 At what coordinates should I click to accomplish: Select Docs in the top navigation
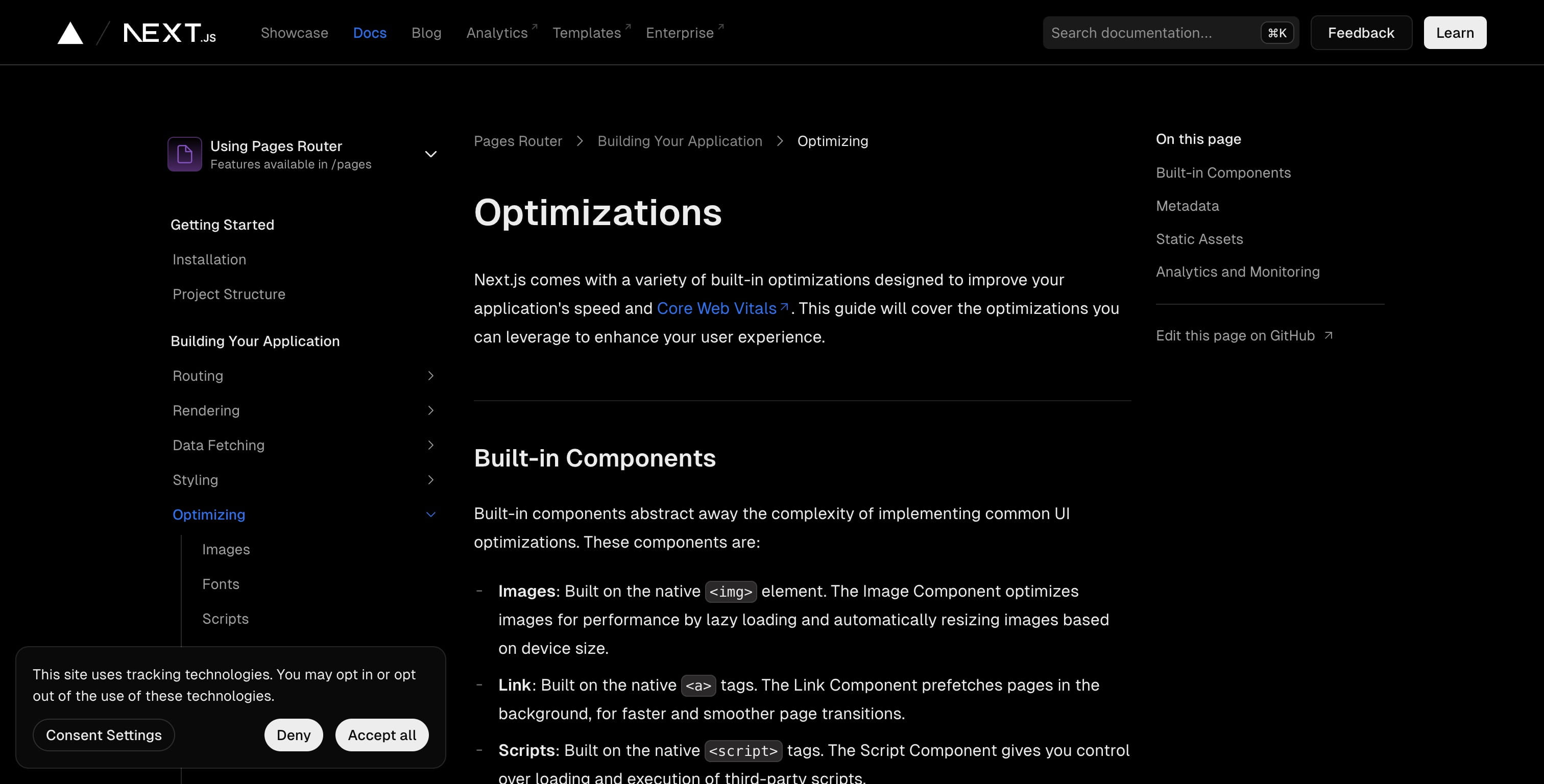coord(369,32)
